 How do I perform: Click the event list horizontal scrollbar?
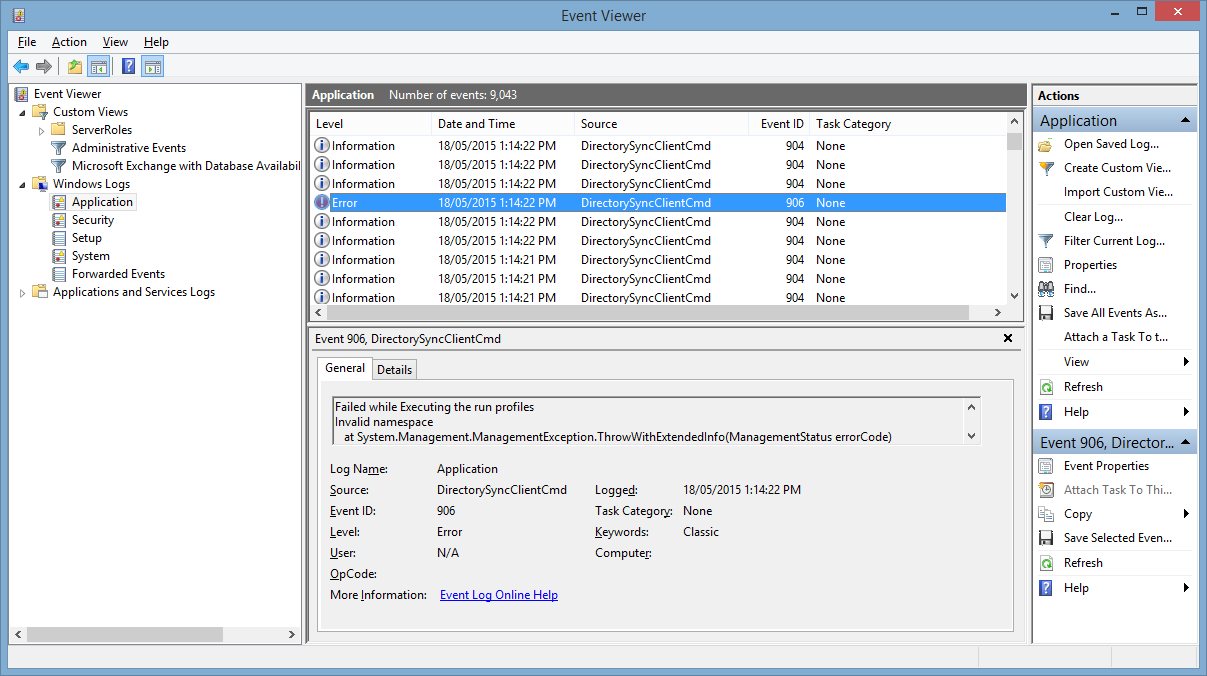(x=657, y=313)
